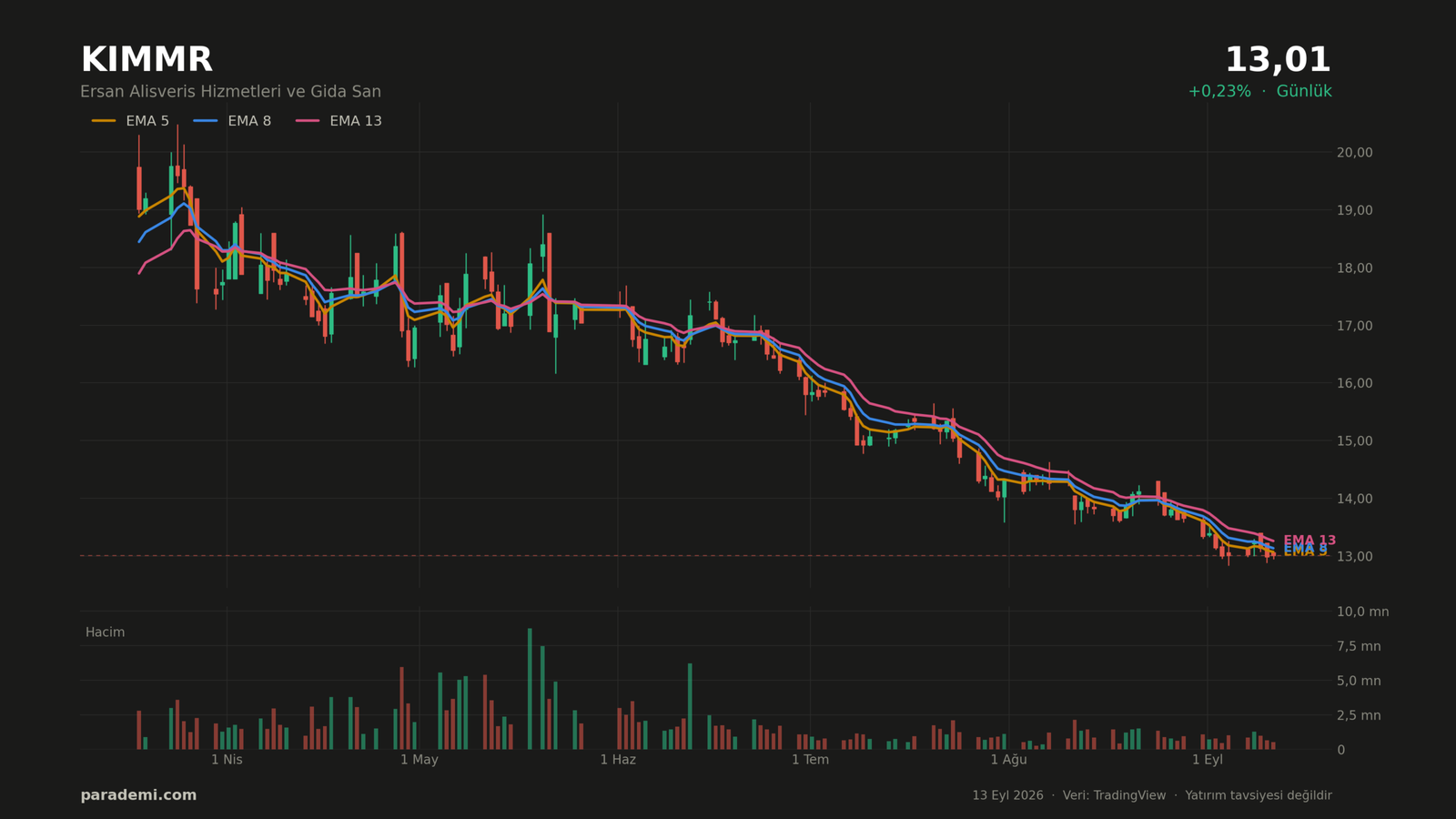This screenshot has height=819, width=1456.
Task: Click the EMA 13 pink legend line
Action: pyautogui.click(x=308, y=121)
